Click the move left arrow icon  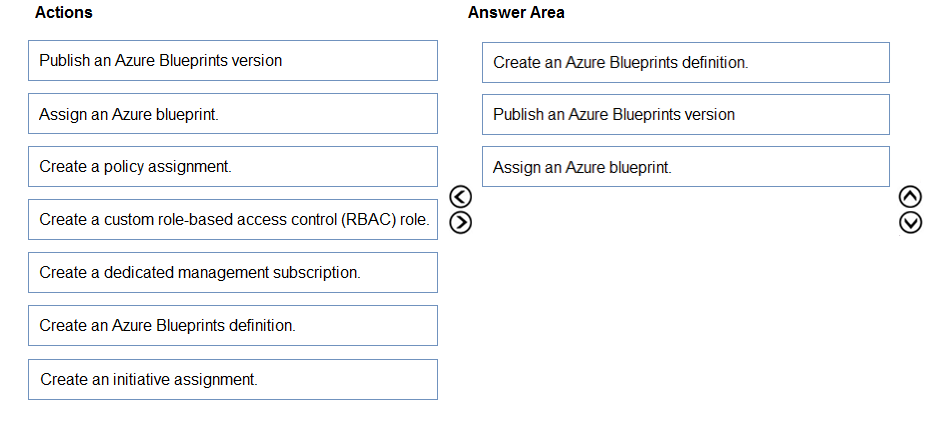tap(460, 199)
